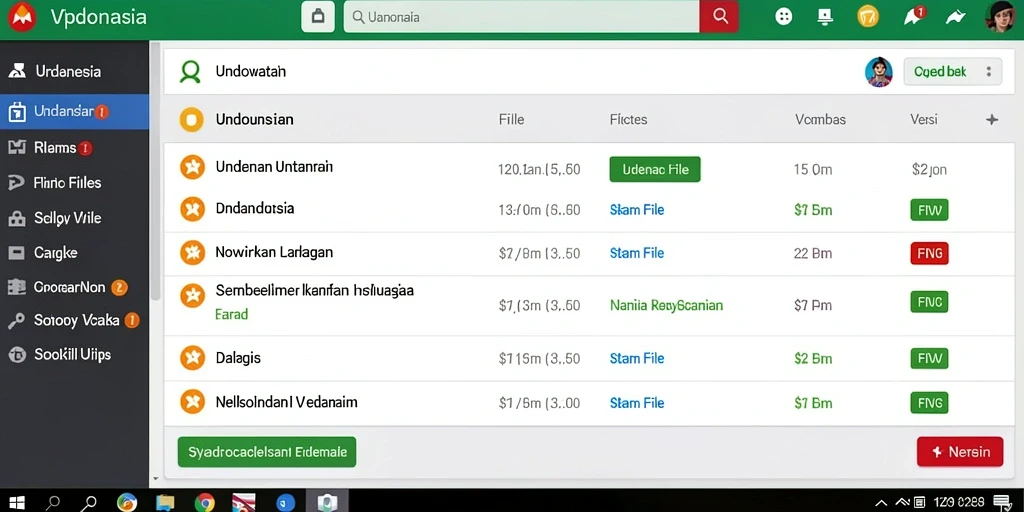Click the green FIW badge in Dndandotsia row

point(929,210)
